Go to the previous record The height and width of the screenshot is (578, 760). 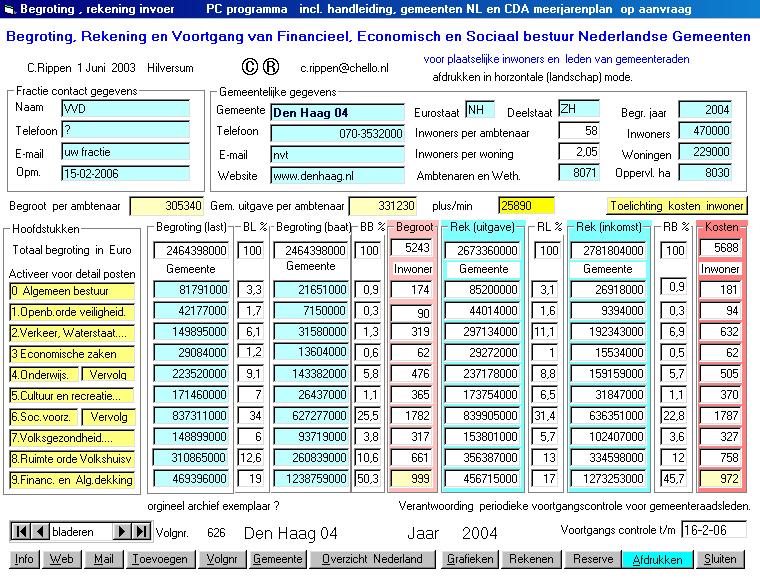point(39,531)
